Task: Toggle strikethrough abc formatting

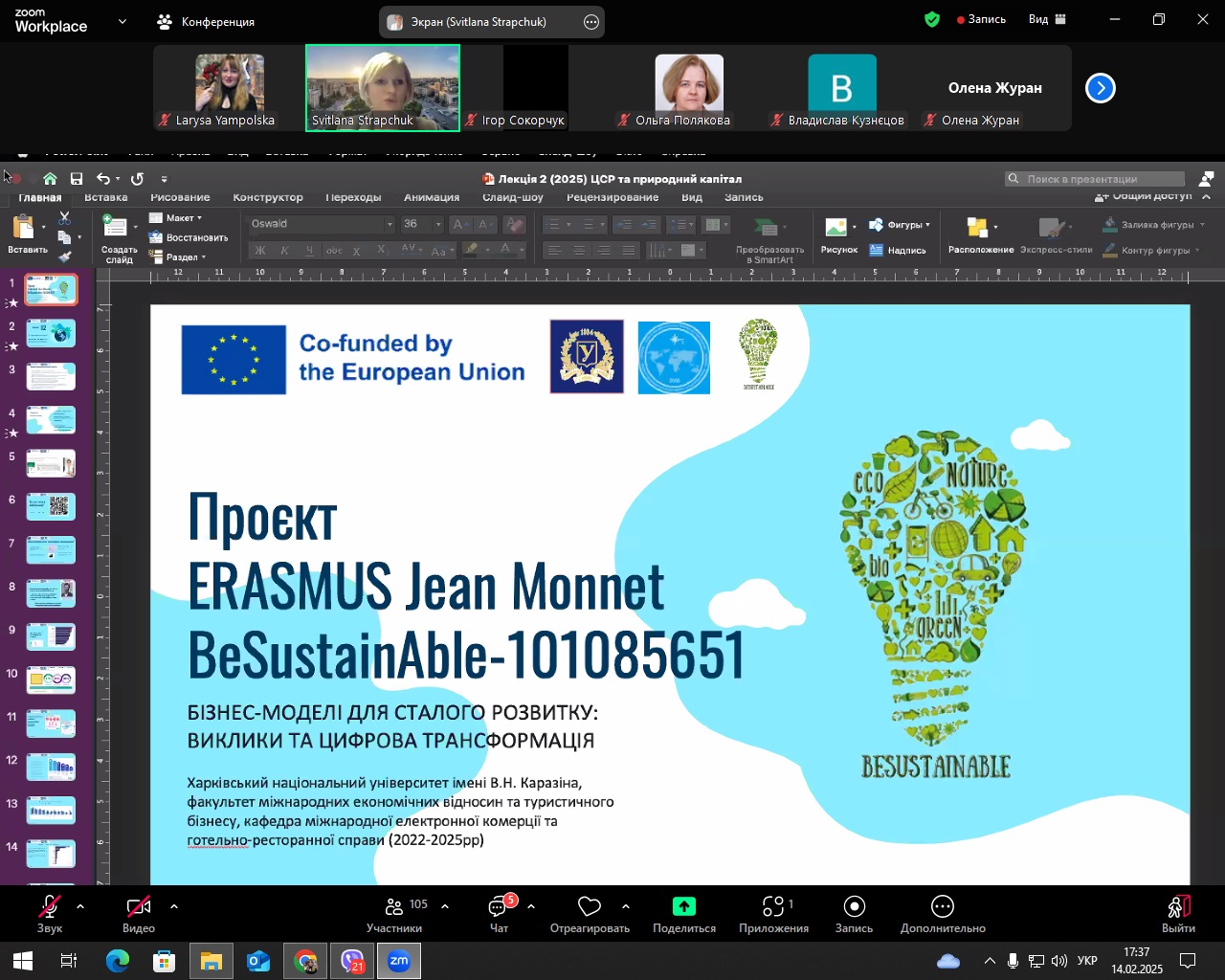Action: (334, 251)
